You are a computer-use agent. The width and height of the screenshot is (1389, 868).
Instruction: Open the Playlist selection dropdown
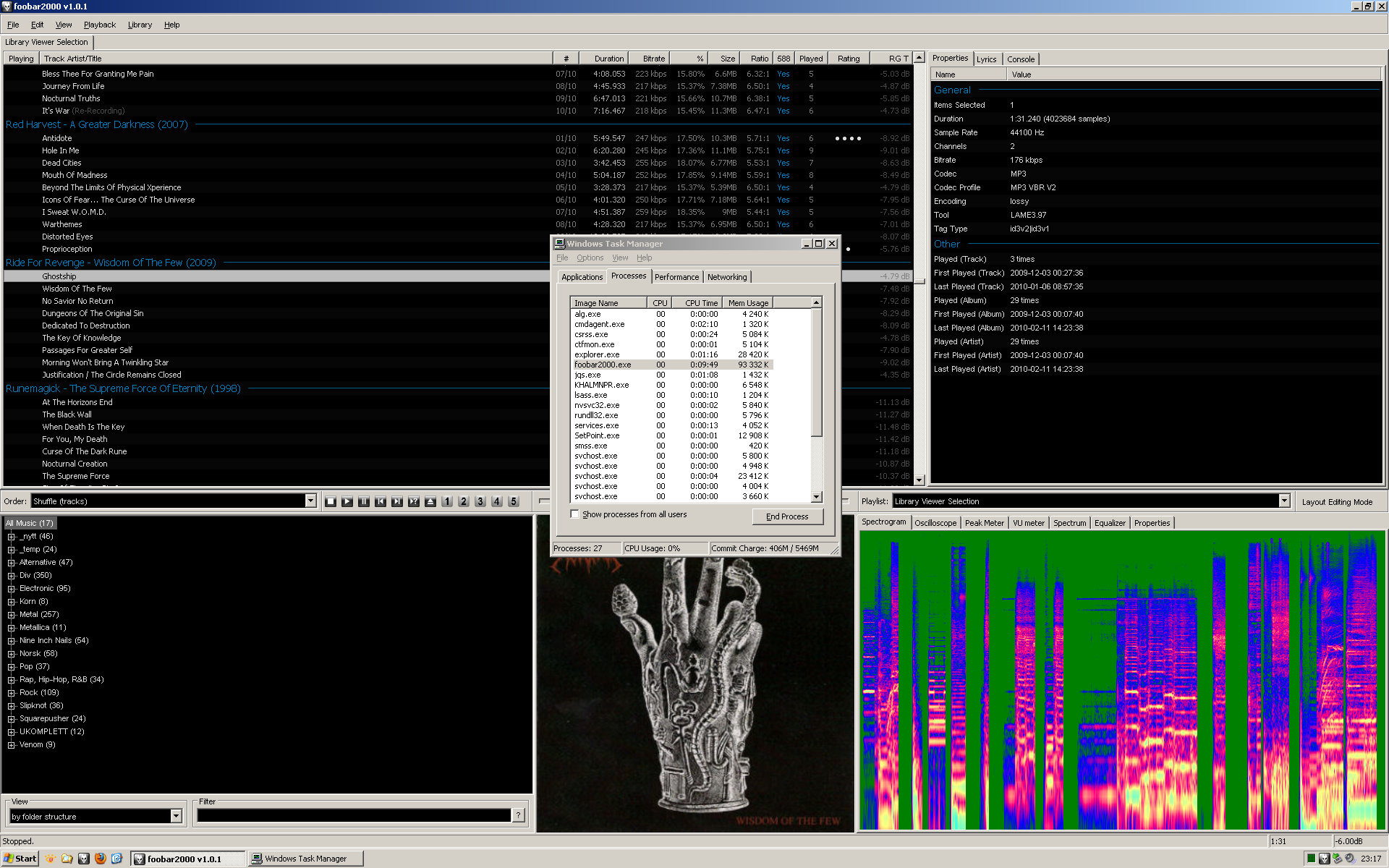[1284, 501]
